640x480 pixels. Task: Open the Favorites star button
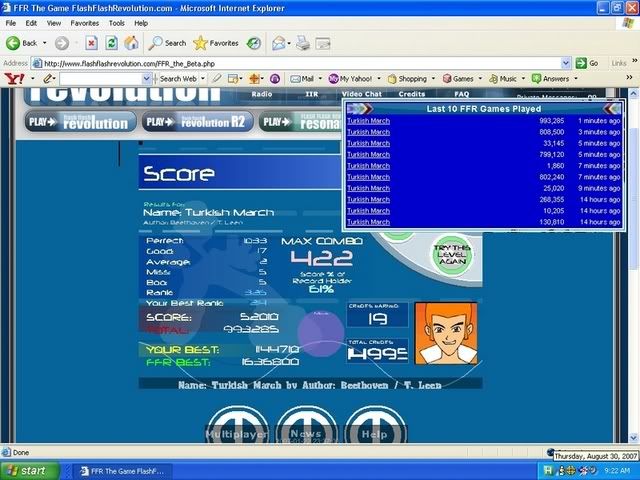(x=215, y=43)
